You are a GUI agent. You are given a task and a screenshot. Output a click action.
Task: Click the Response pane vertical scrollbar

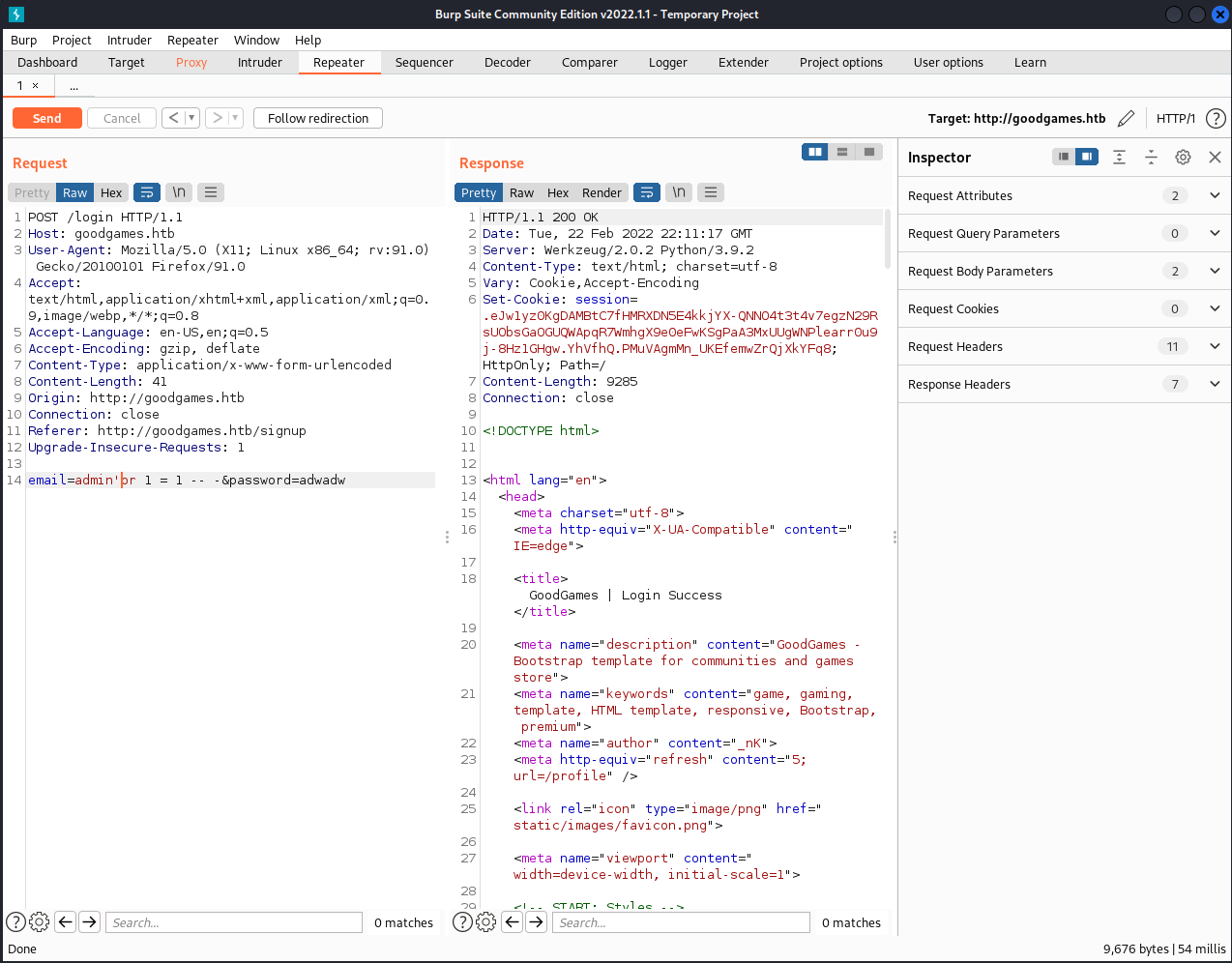pyautogui.click(x=888, y=238)
